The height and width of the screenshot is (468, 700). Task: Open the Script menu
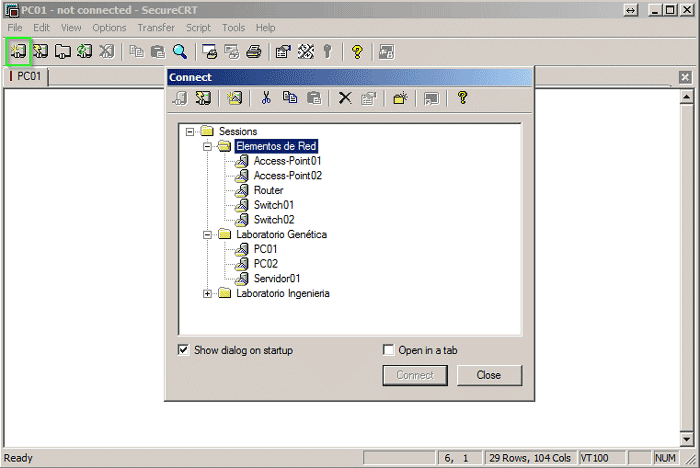(198, 28)
